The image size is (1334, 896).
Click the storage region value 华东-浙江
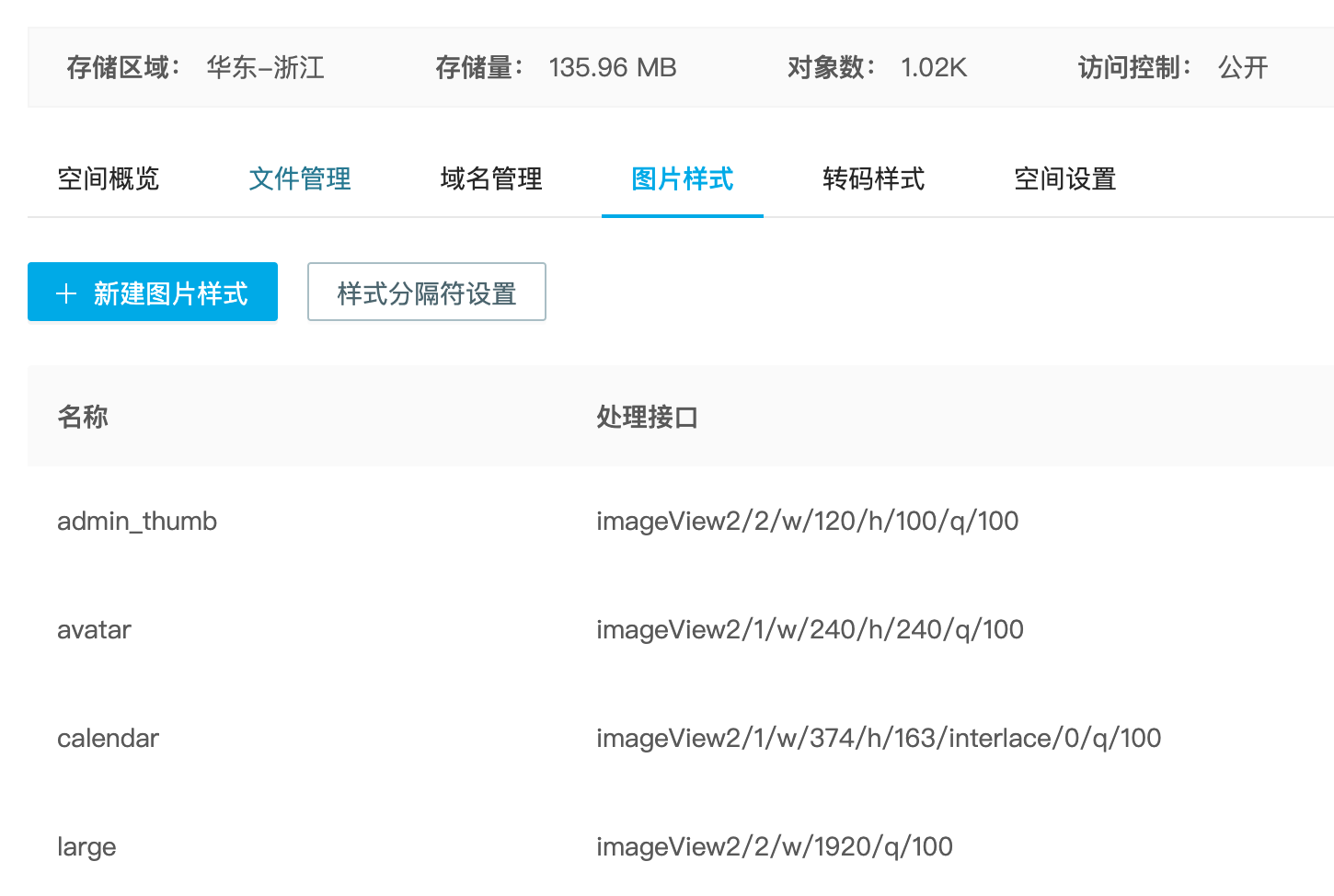[x=265, y=67]
